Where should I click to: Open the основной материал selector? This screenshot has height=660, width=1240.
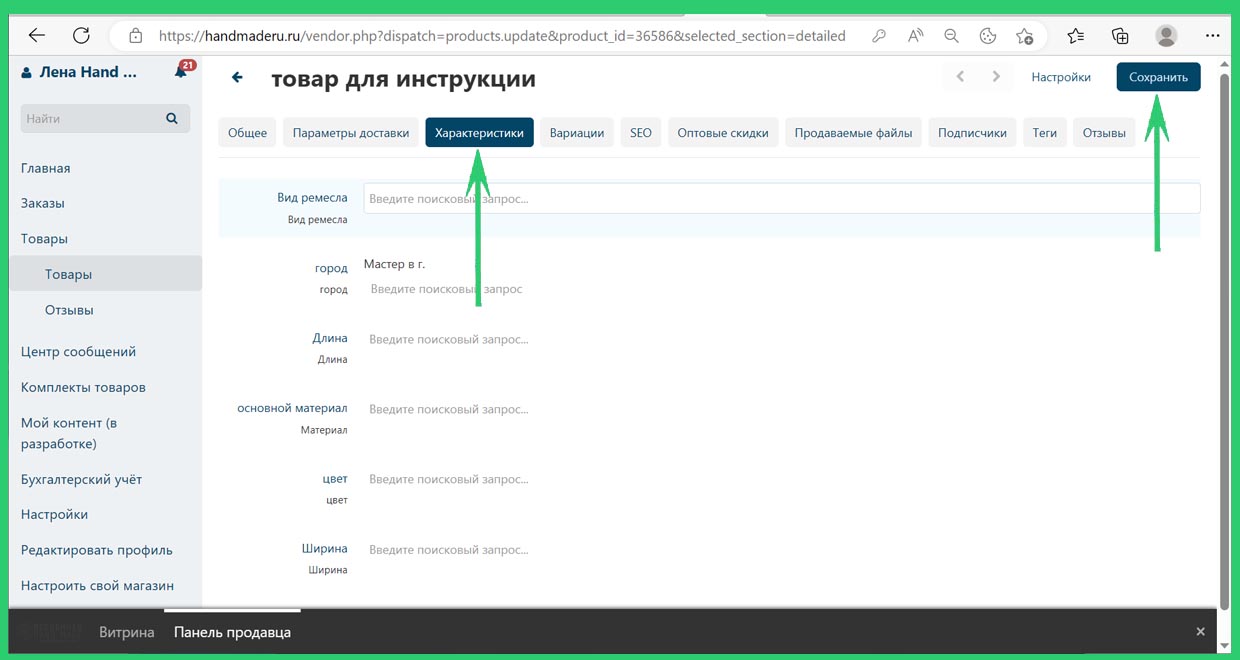pos(448,409)
